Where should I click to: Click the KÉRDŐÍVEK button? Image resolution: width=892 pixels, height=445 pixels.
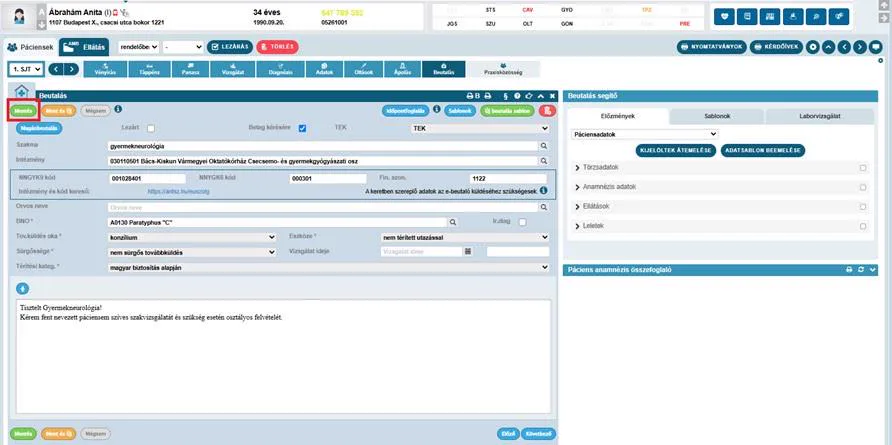click(x=777, y=47)
